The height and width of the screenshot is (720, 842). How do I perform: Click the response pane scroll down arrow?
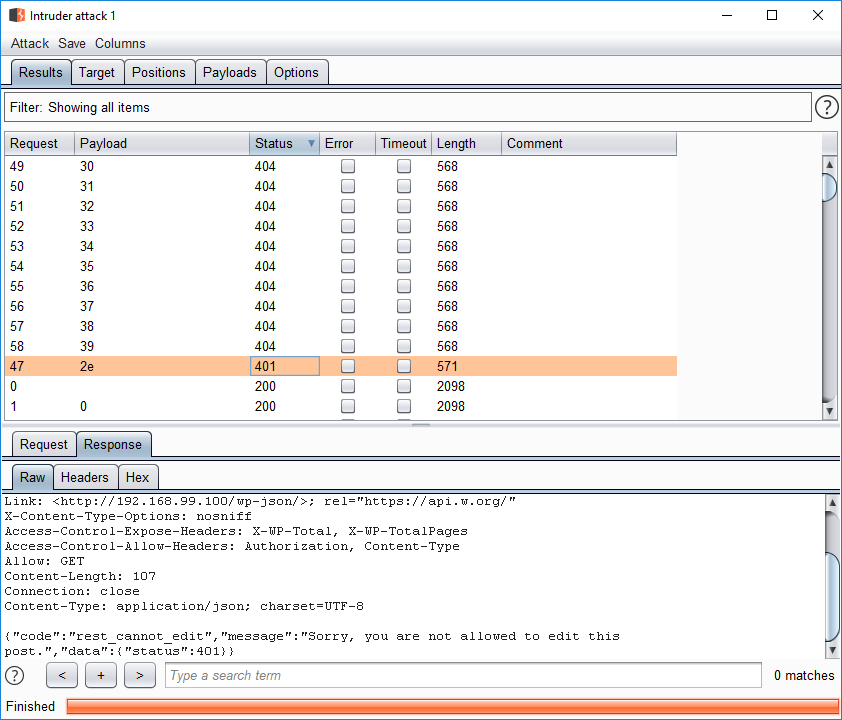click(832, 650)
